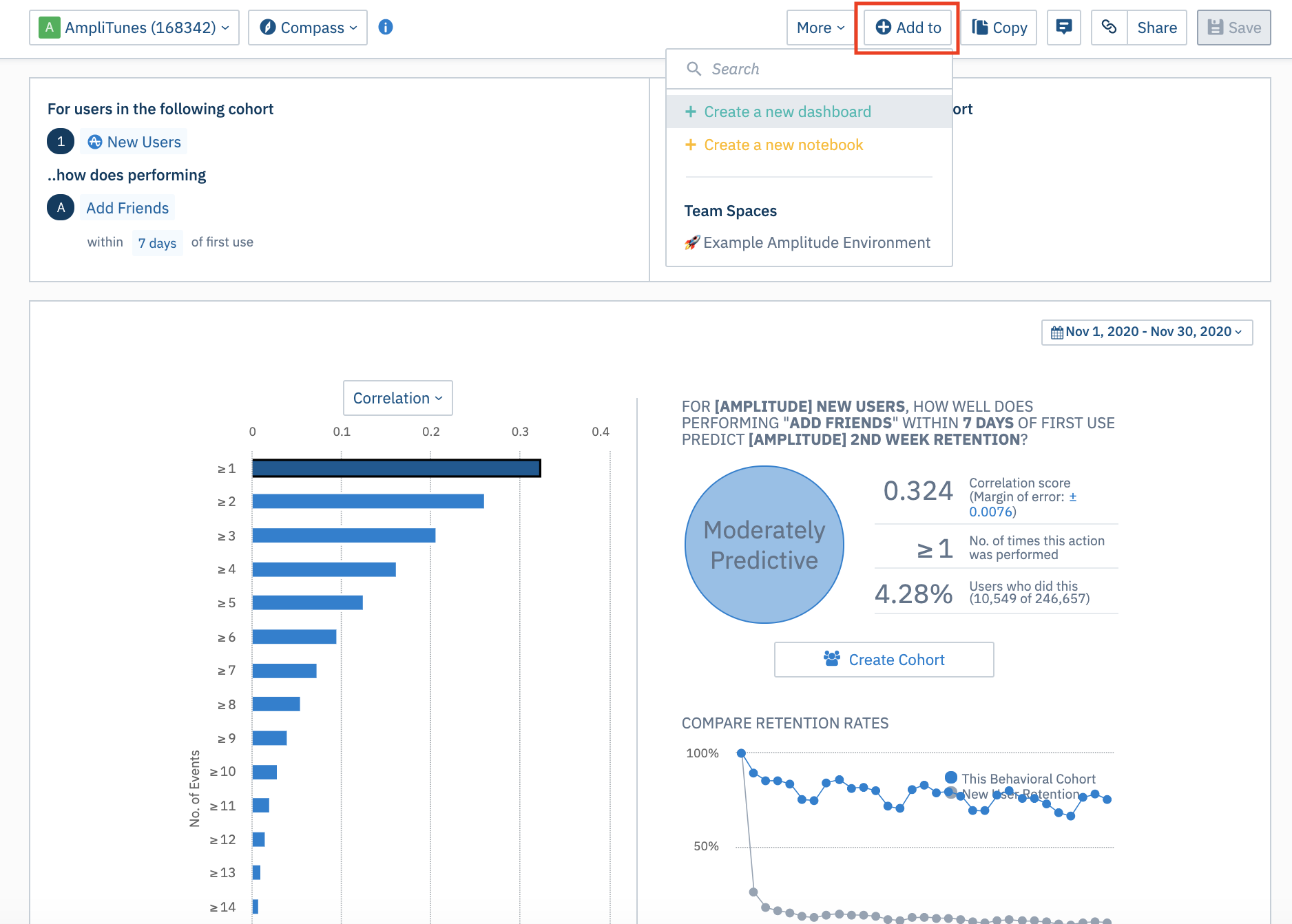Toggle This Behavioral Cohort legend marker
The height and width of the screenshot is (924, 1292).
tap(951, 778)
